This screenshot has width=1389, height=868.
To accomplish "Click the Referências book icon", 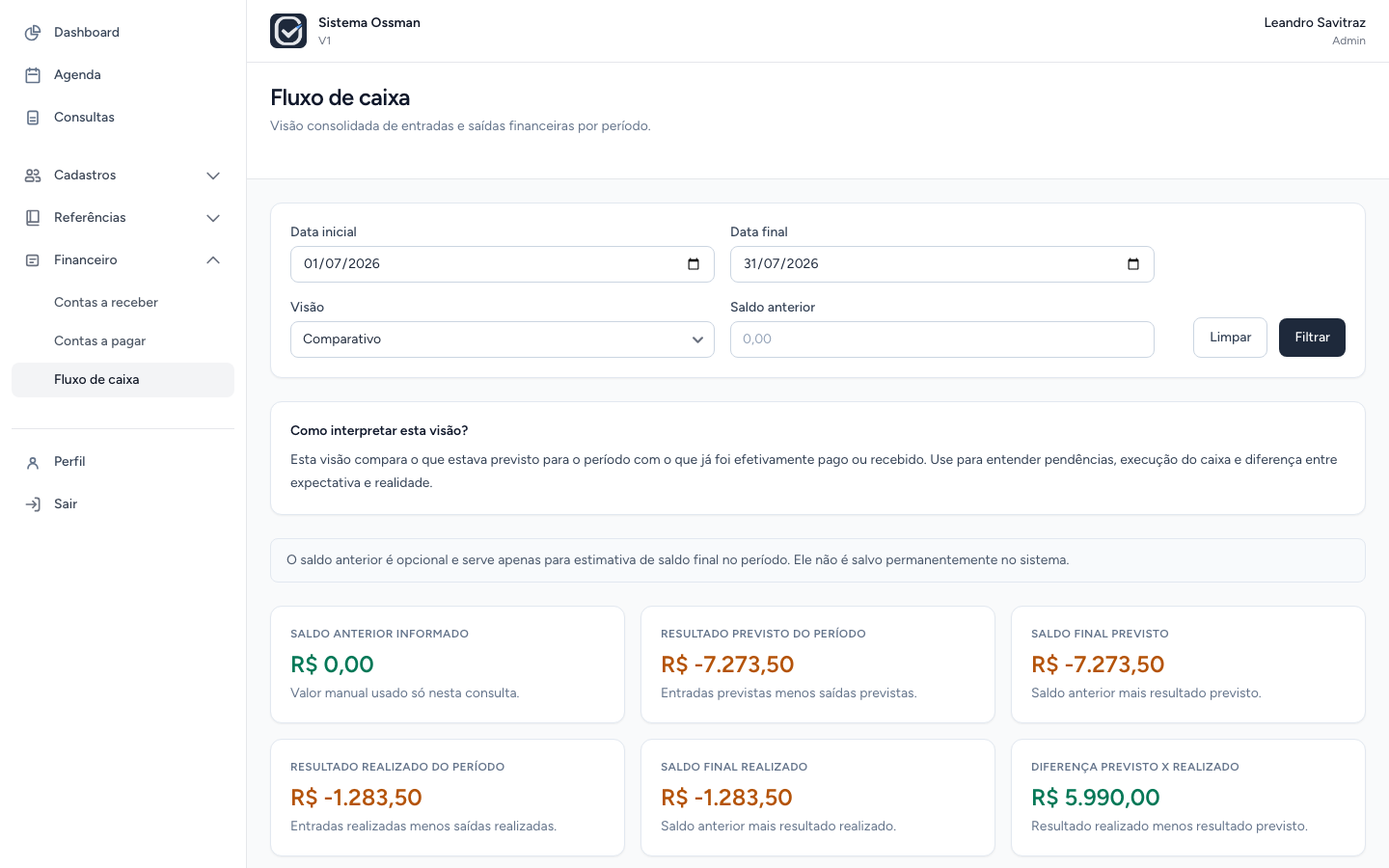I will [x=33, y=218].
